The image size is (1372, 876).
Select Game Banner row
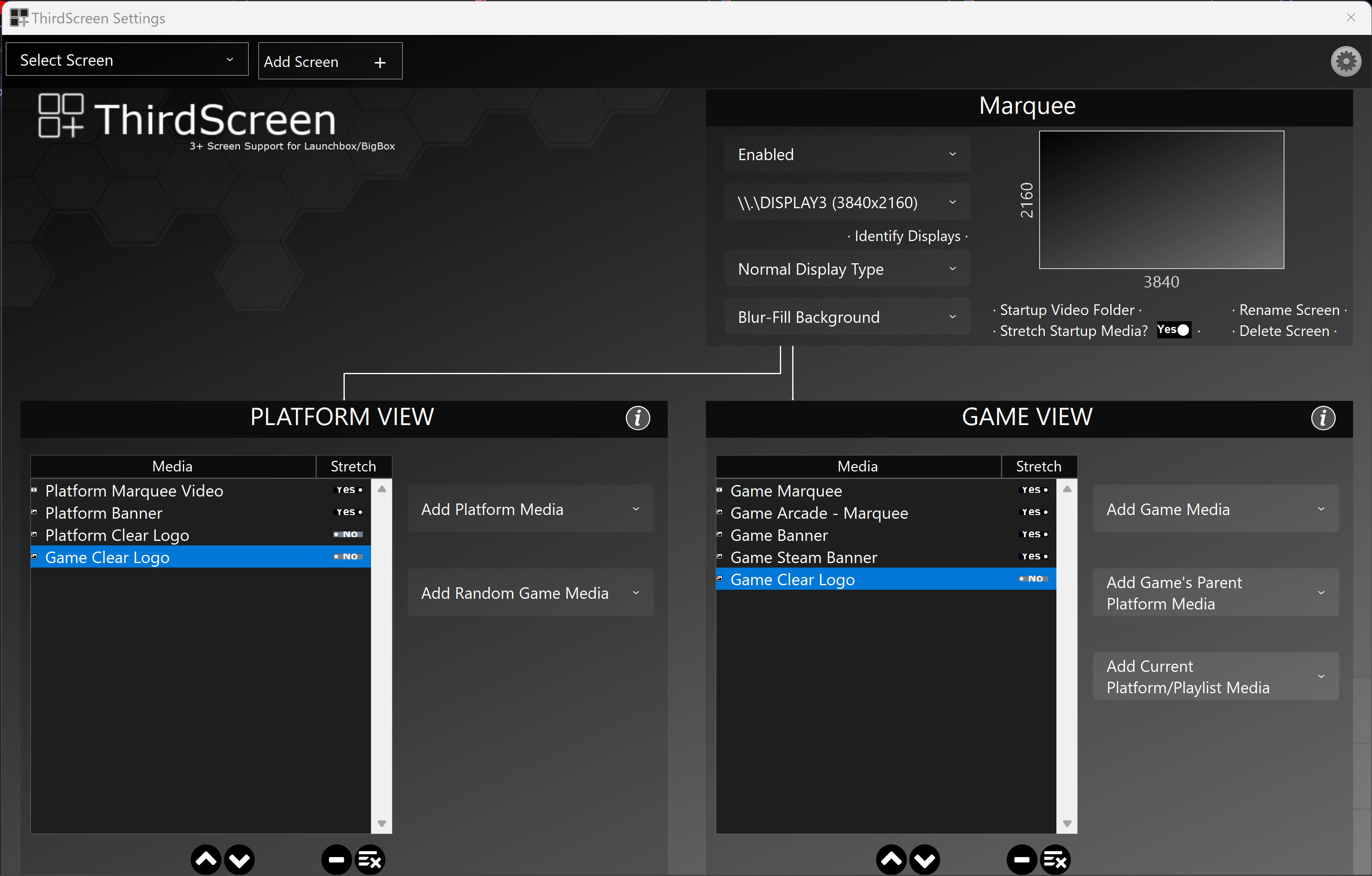click(x=886, y=535)
